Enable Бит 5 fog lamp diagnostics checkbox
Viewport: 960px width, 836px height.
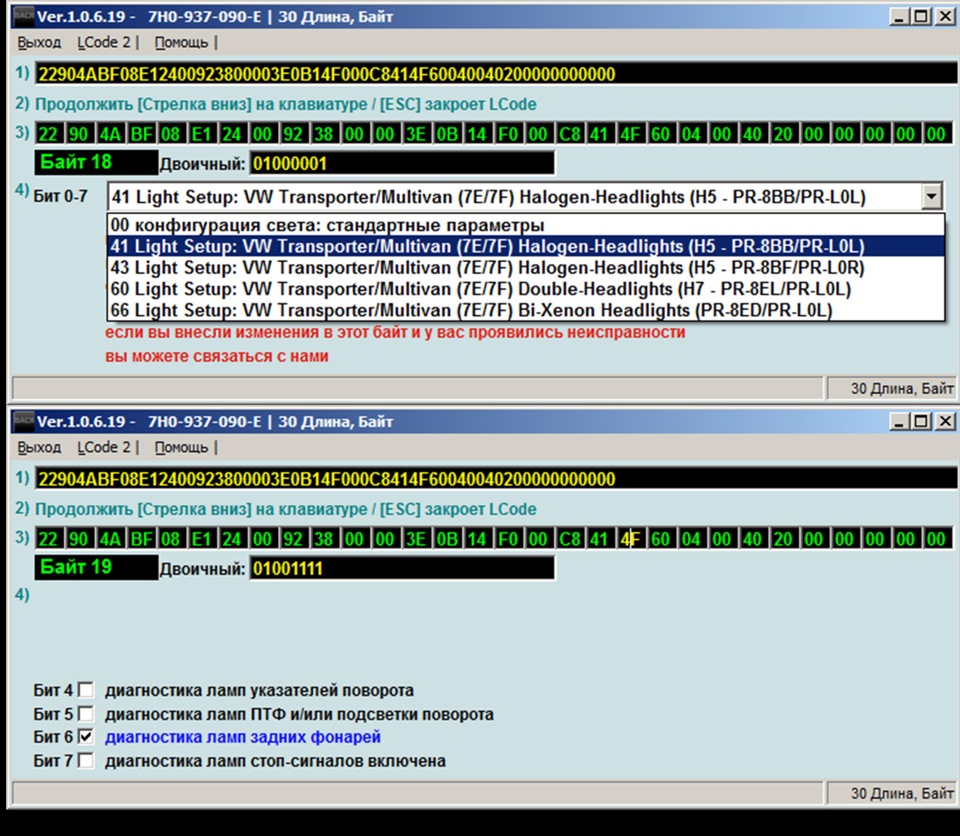pyautogui.click(x=86, y=714)
